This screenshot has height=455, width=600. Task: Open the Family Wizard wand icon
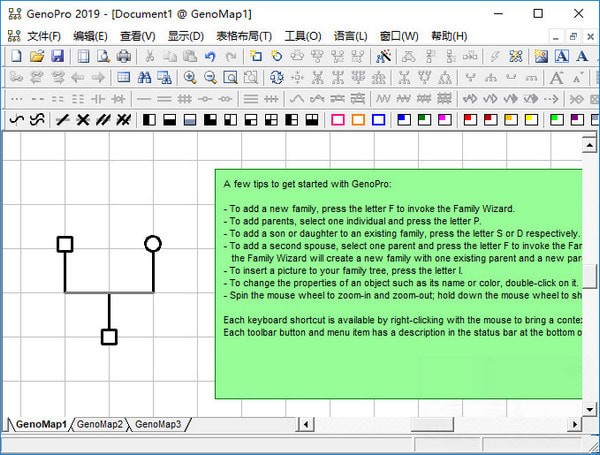(383, 57)
